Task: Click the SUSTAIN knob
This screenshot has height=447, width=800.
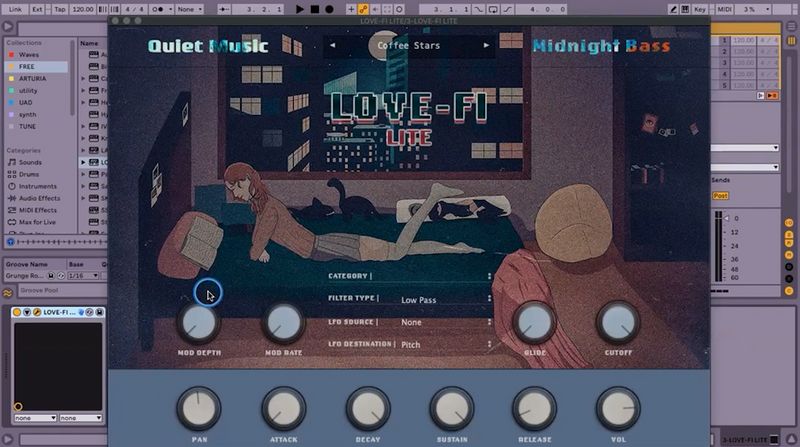Action: pos(452,408)
